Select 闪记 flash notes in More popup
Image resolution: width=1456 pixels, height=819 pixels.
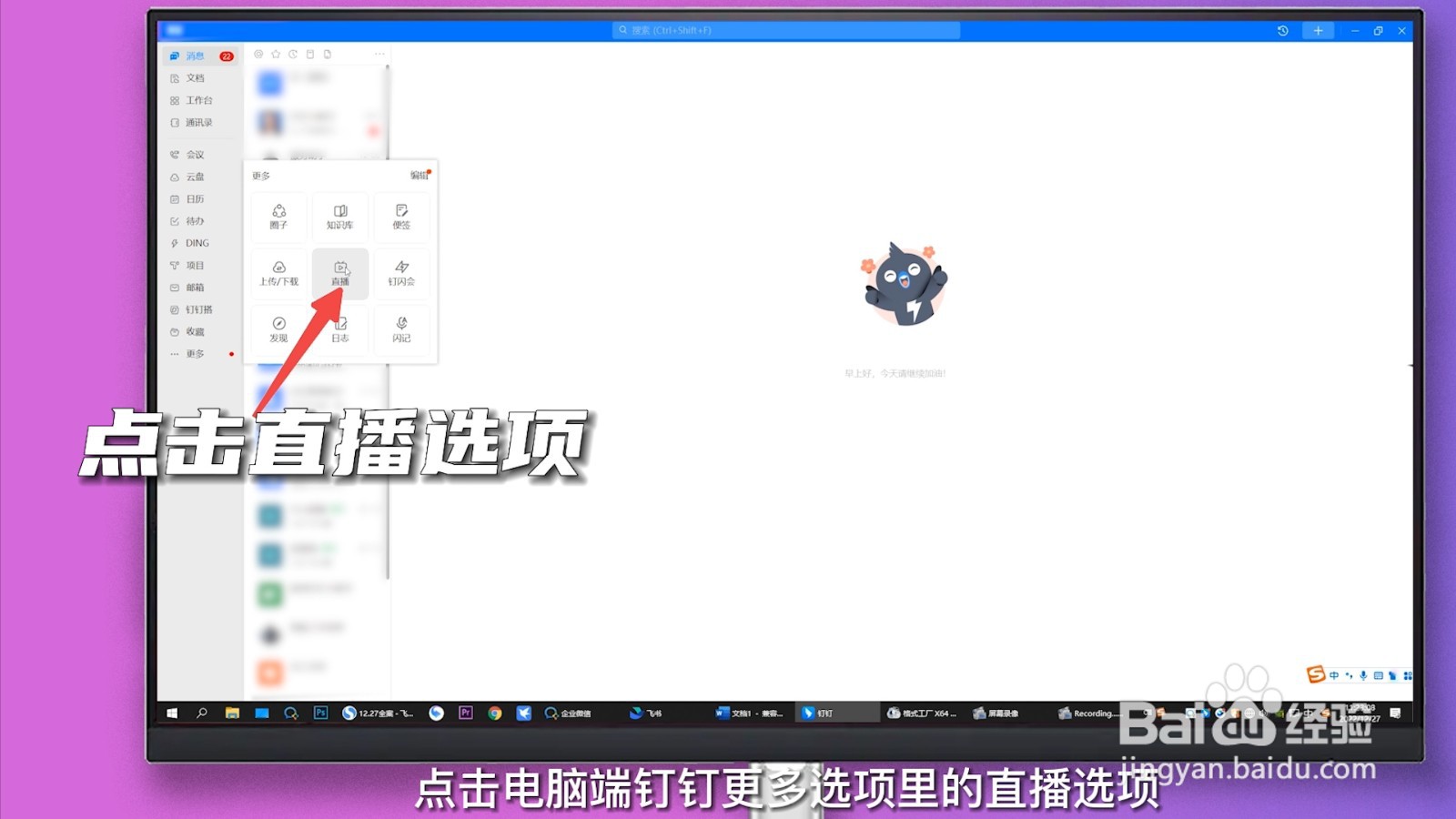click(401, 329)
